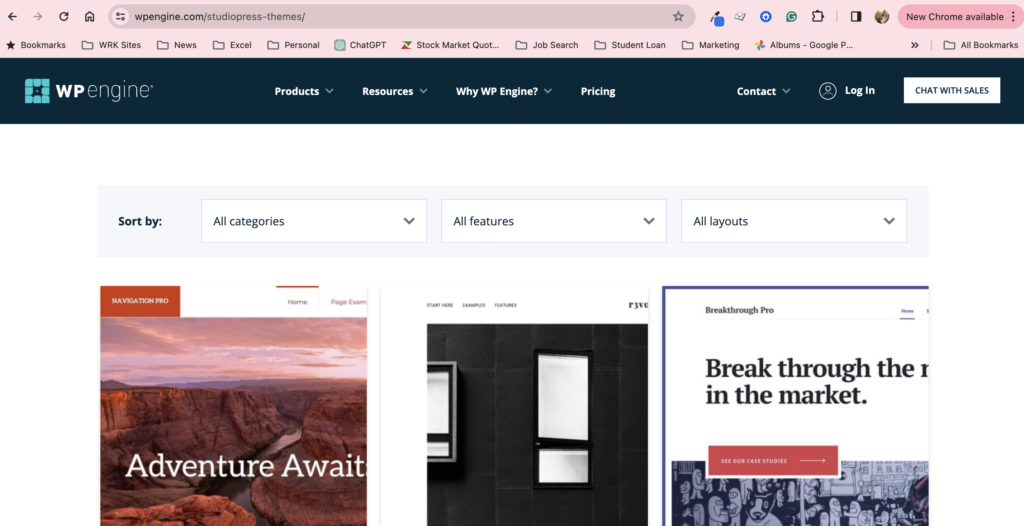The image size is (1024, 526).
Task: Click SEE OUR CASE STUDIES in Breakthrough preview
Action: (x=773, y=461)
